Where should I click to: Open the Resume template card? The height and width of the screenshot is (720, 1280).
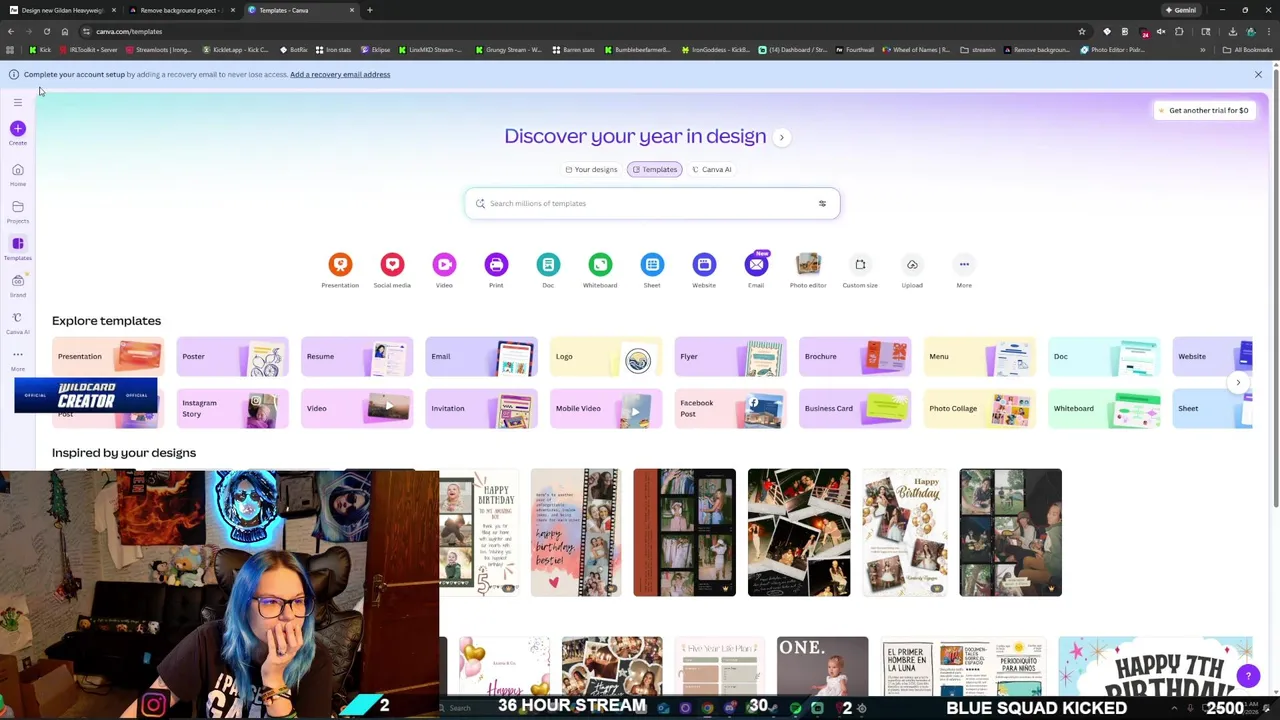357,356
